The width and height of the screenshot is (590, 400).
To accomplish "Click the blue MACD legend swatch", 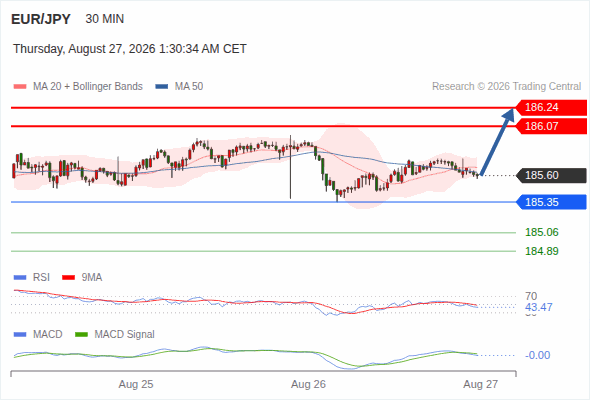I will click(x=20, y=335).
